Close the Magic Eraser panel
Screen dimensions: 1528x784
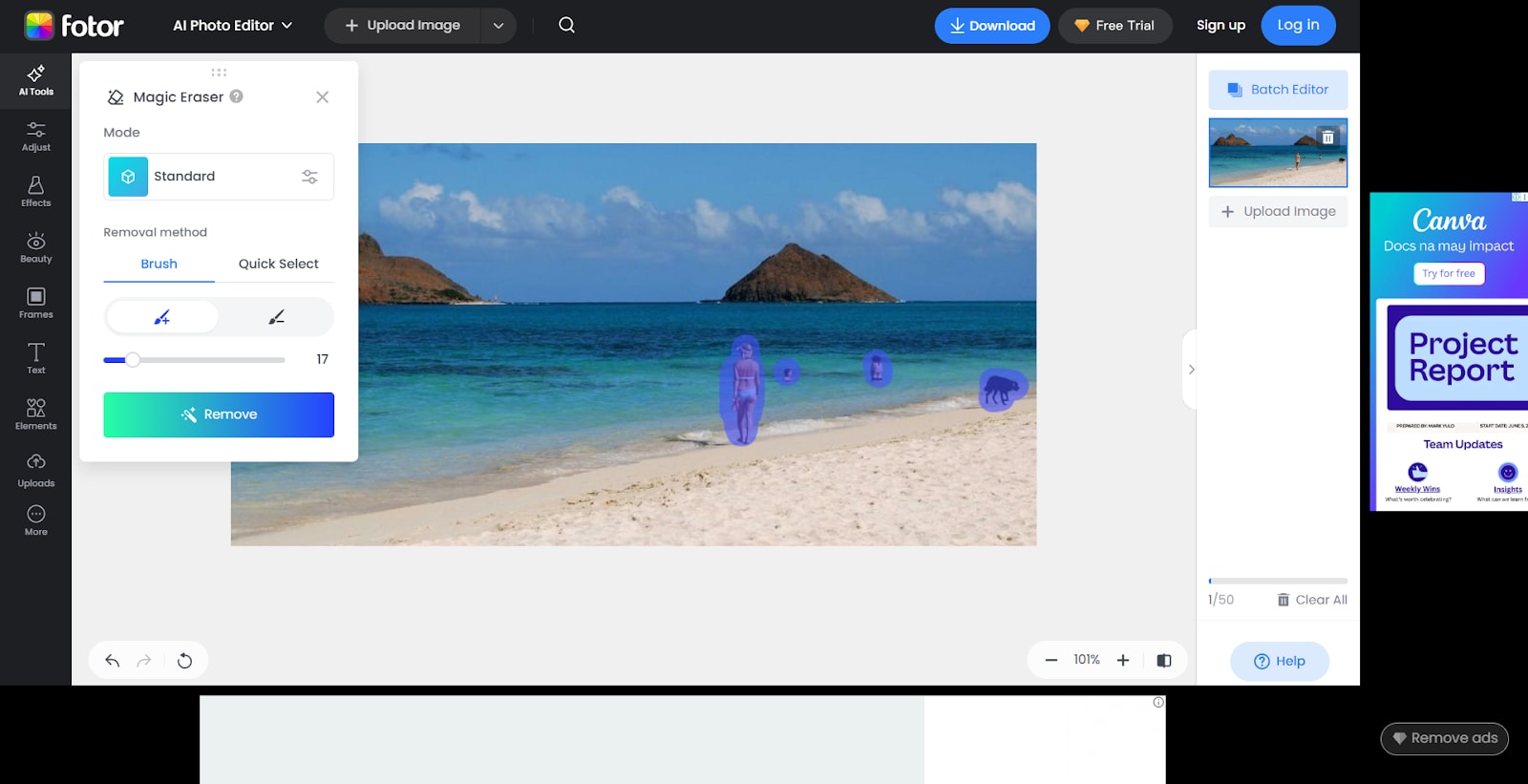[x=322, y=97]
